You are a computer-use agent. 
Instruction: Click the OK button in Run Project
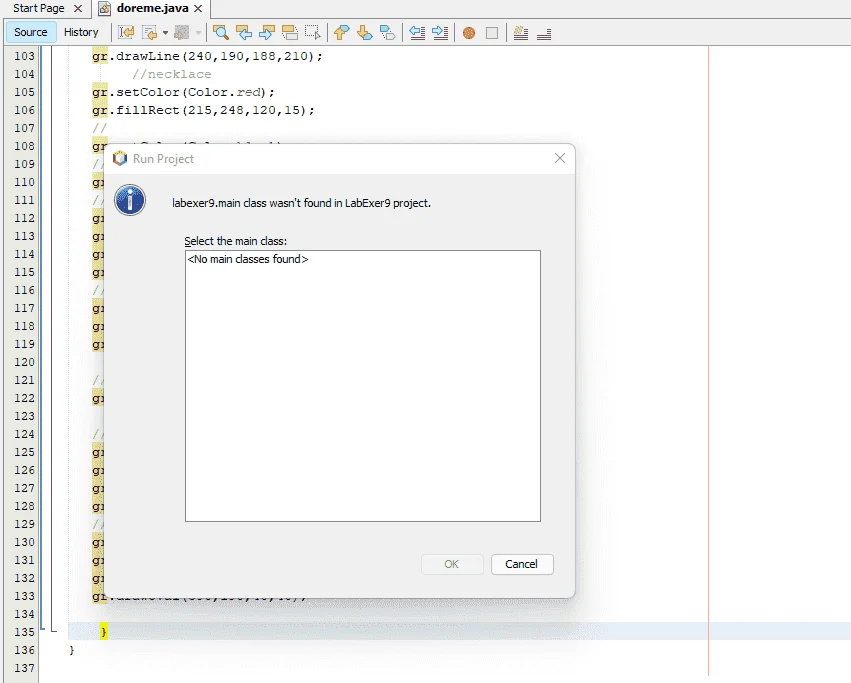click(452, 564)
